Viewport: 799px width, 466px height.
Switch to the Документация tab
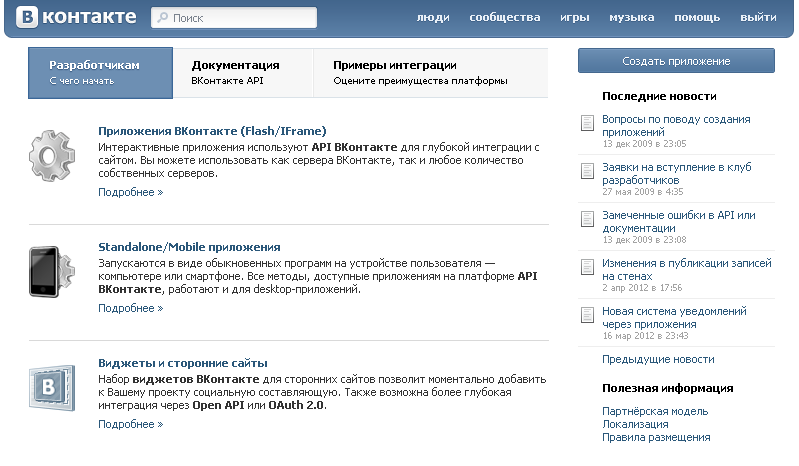(x=243, y=73)
